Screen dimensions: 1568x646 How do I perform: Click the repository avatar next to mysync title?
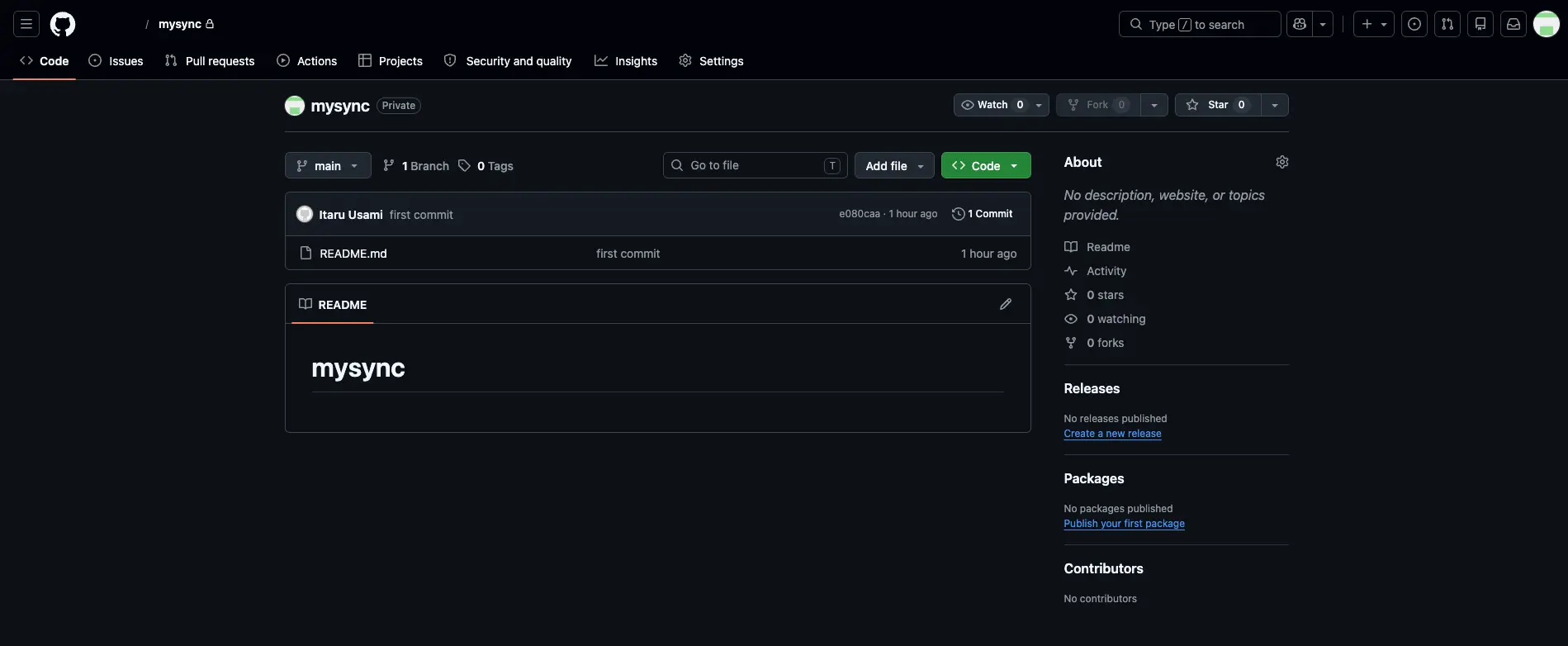295,106
